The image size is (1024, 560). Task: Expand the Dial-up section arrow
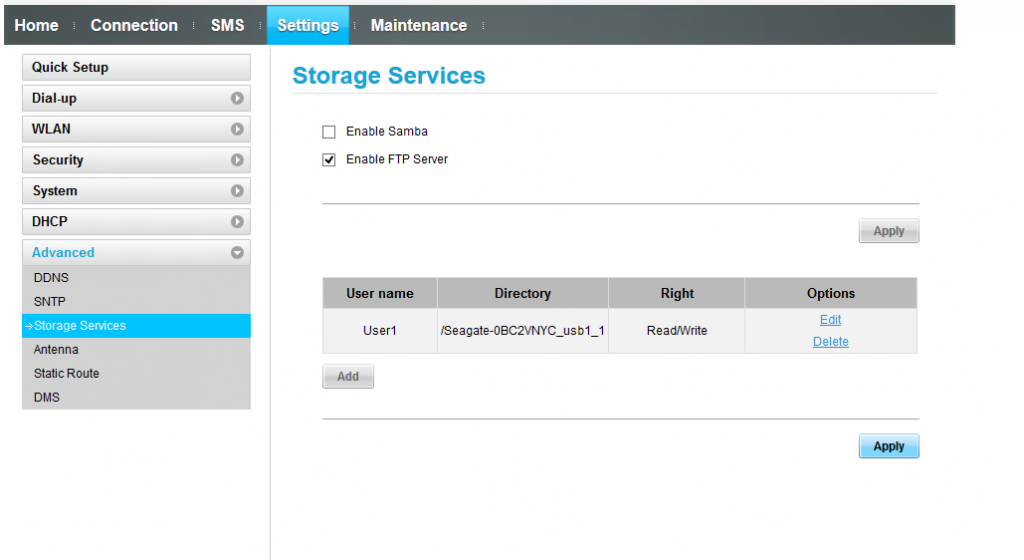tap(237, 98)
